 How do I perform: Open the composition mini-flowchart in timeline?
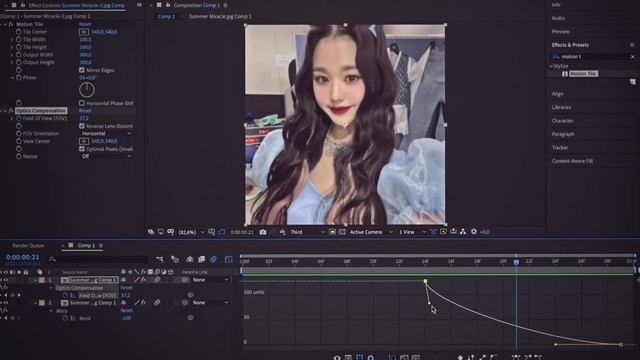click(x=160, y=259)
